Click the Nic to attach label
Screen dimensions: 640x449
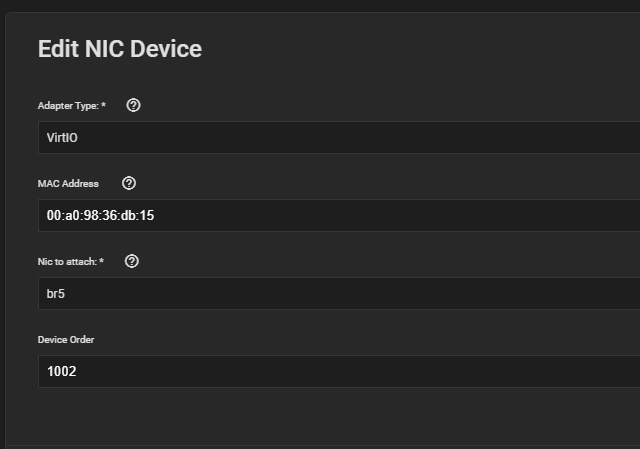click(x=66, y=262)
